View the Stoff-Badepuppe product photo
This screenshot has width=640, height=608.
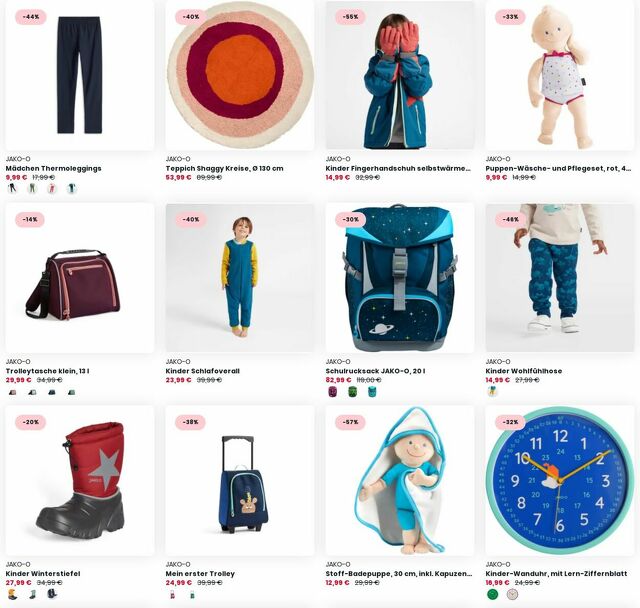(400, 481)
